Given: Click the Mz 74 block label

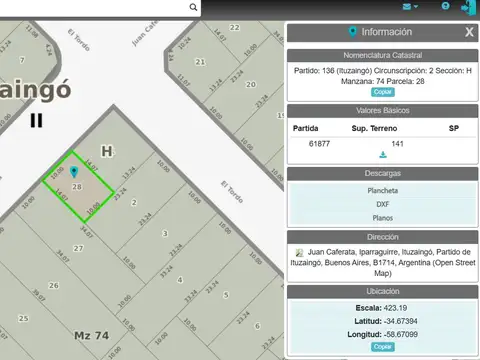Looking at the screenshot, I should coord(92,336).
